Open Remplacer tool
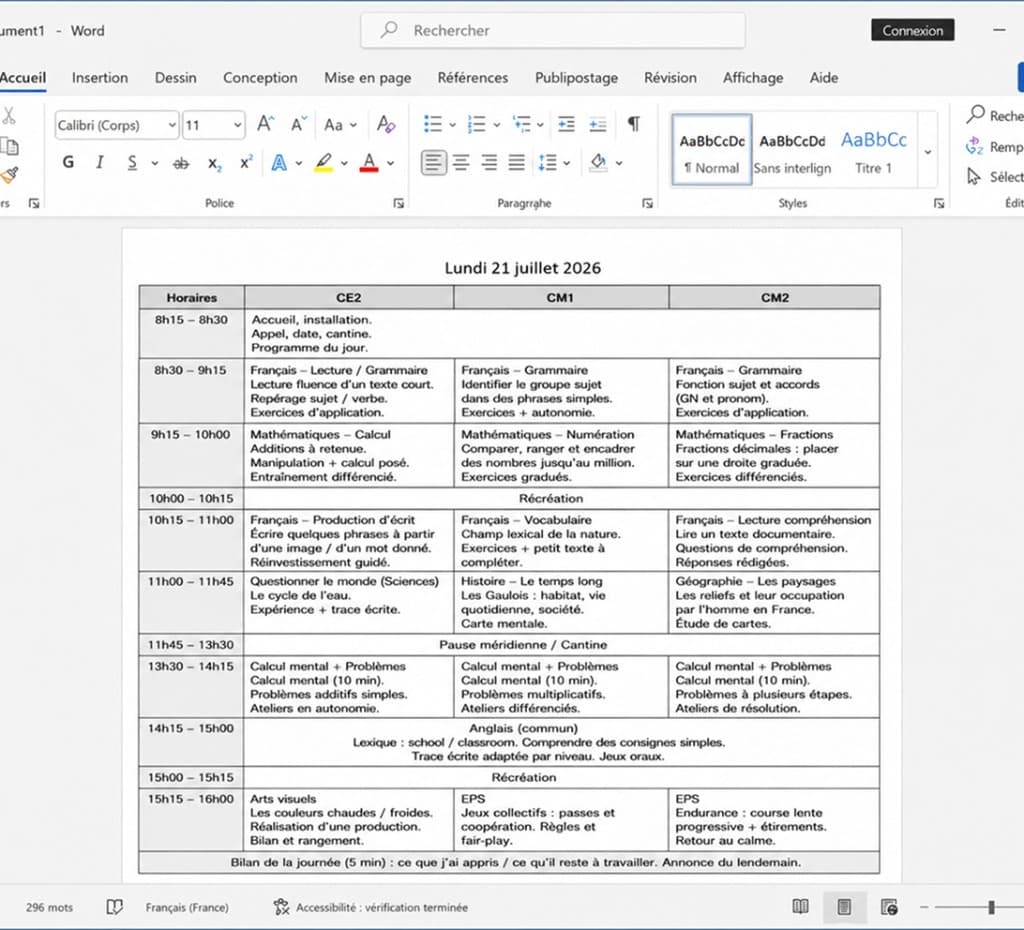1024x930 pixels. tap(995, 146)
